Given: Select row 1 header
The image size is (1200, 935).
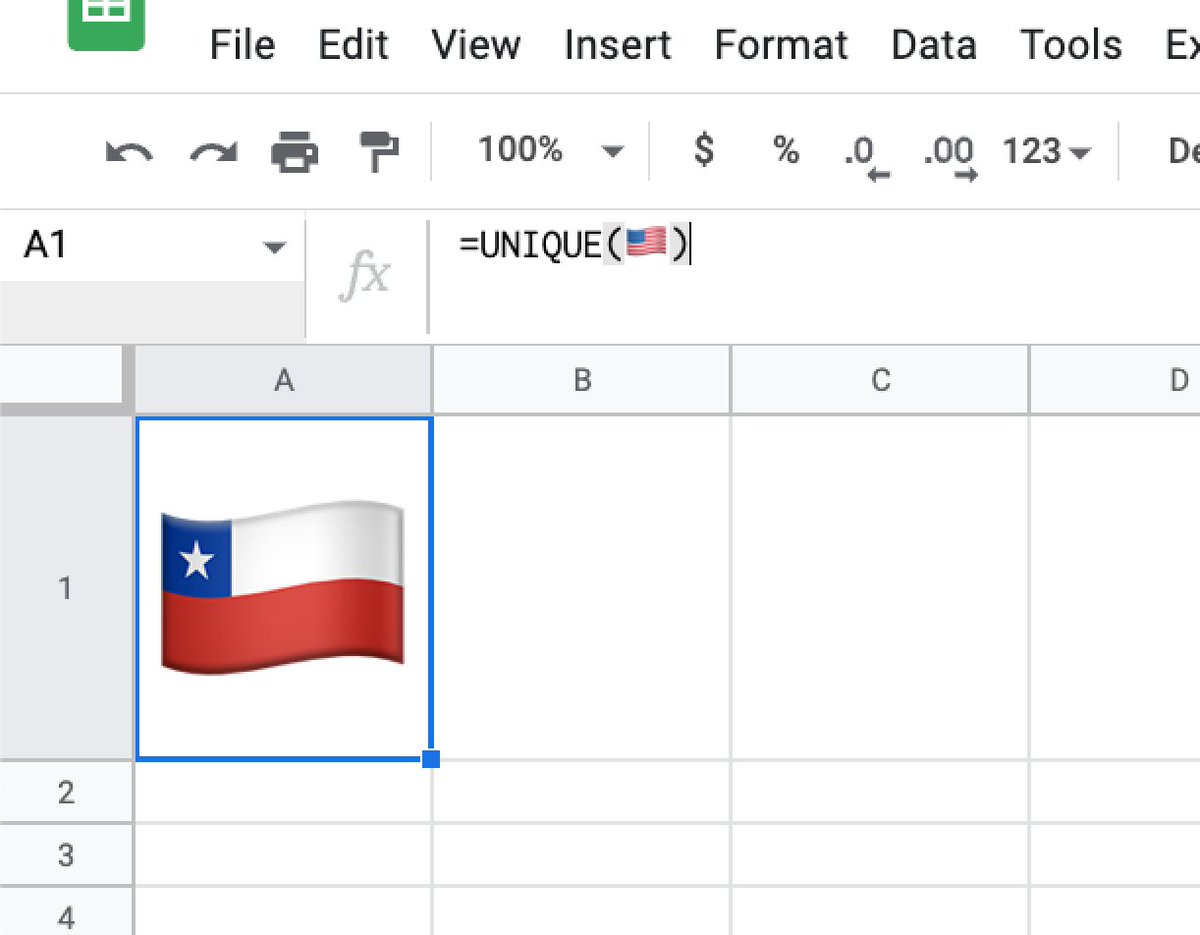Looking at the screenshot, I should point(66,588).
